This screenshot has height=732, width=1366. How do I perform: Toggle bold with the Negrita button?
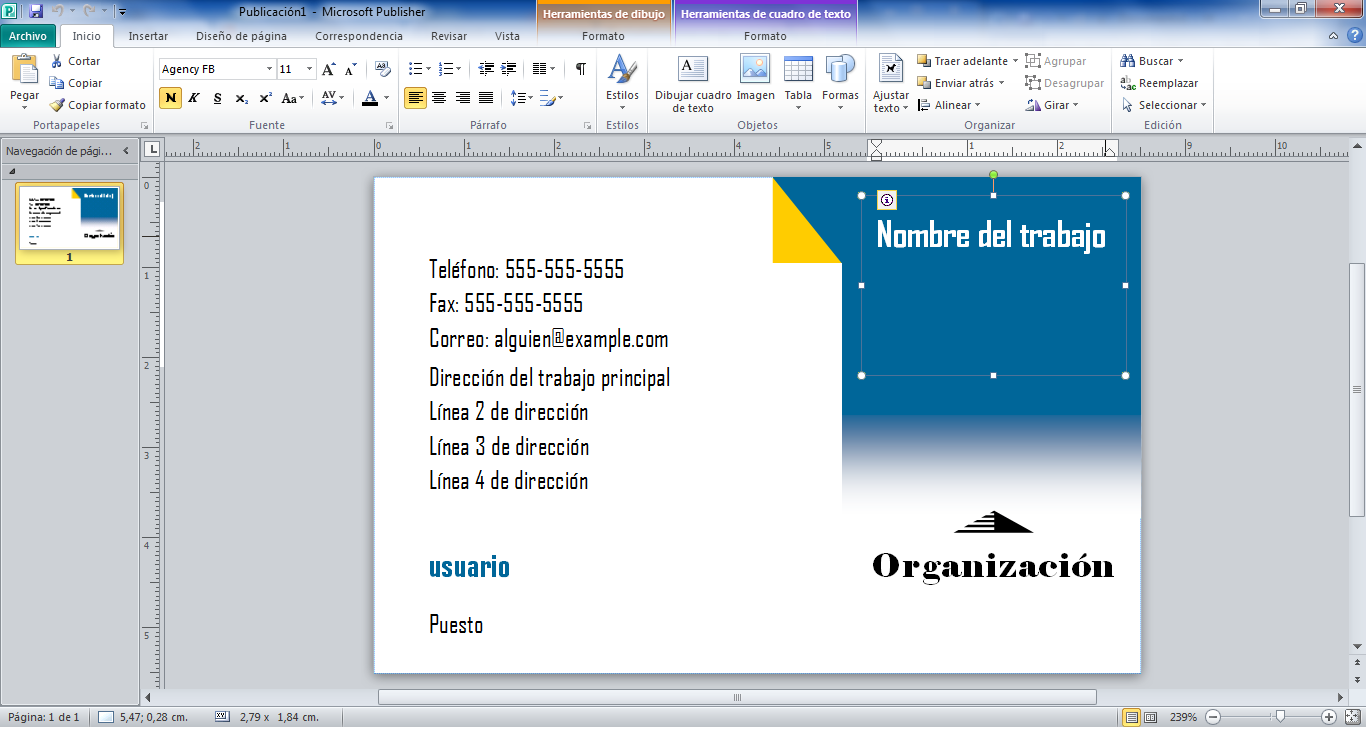coord(169,99)
